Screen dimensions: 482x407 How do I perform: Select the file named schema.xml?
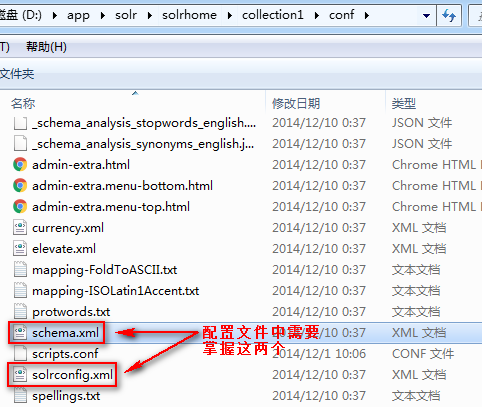(x=65, y=333)
